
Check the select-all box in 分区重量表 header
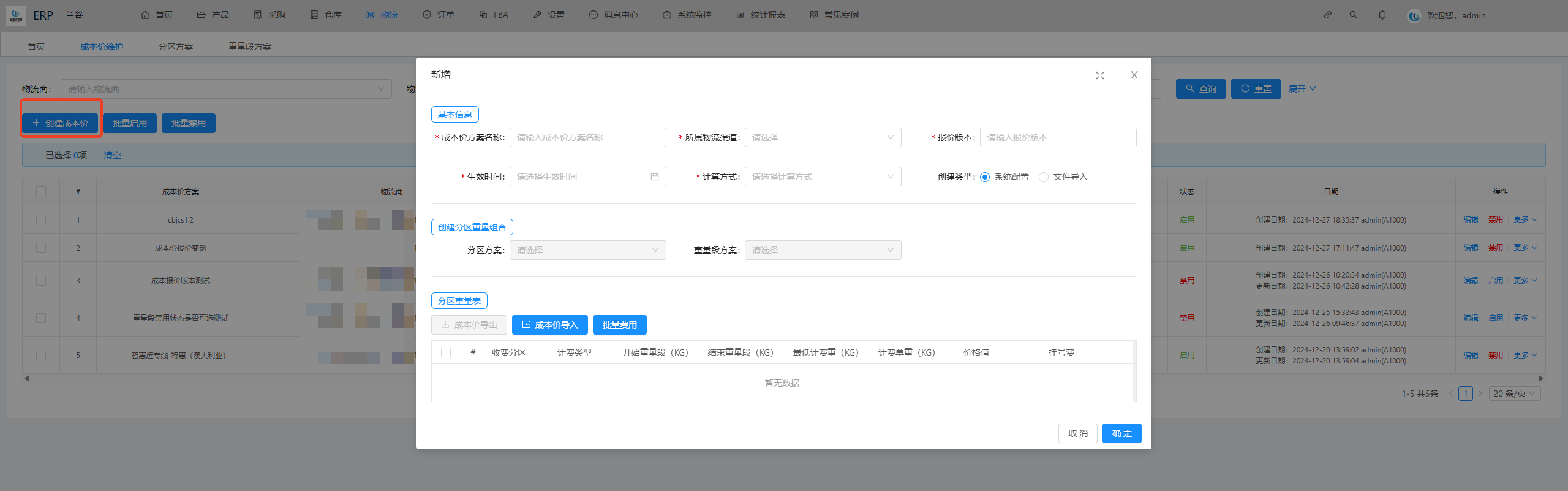446,352
